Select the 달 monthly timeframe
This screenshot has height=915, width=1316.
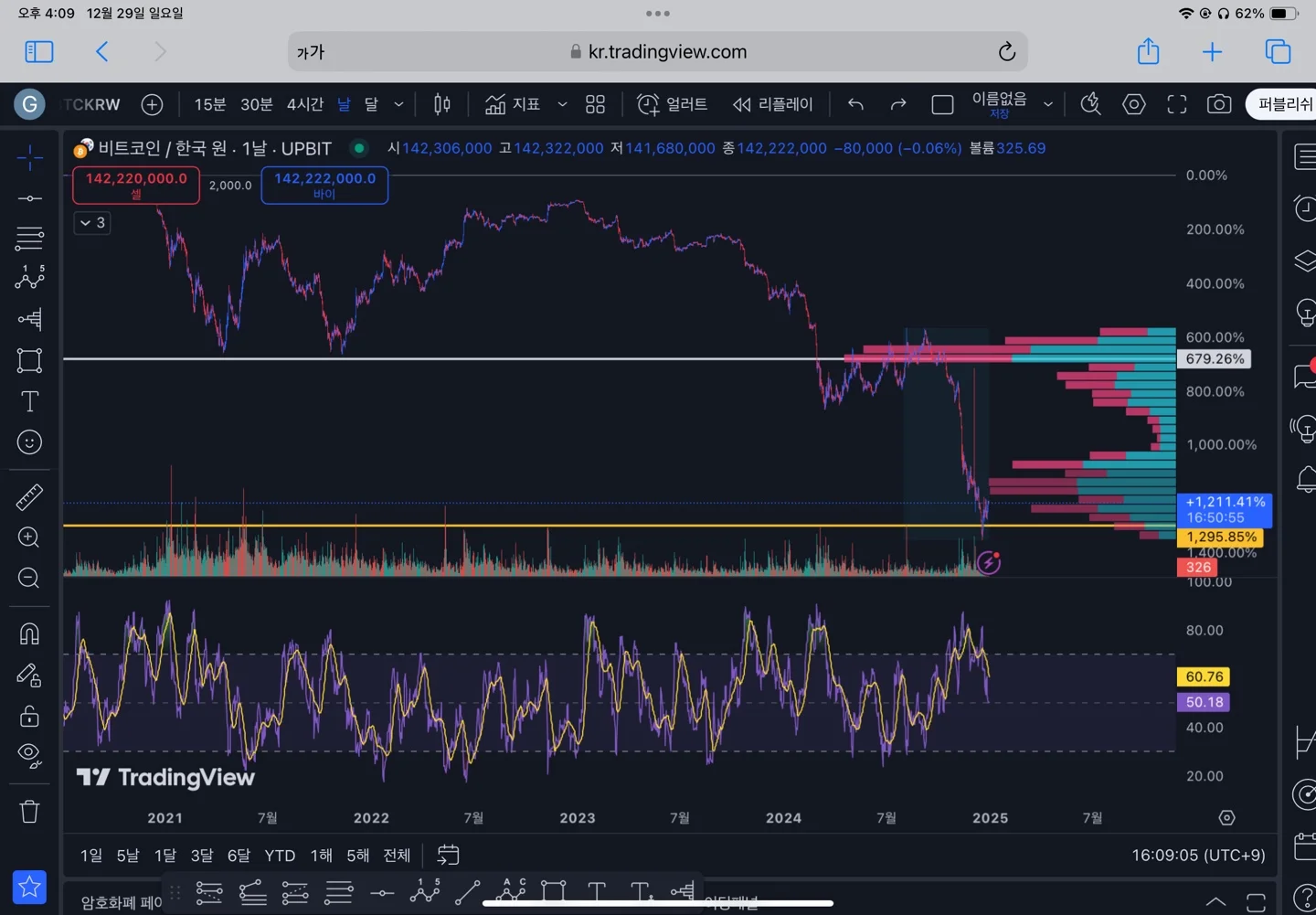tap(371, 104)
